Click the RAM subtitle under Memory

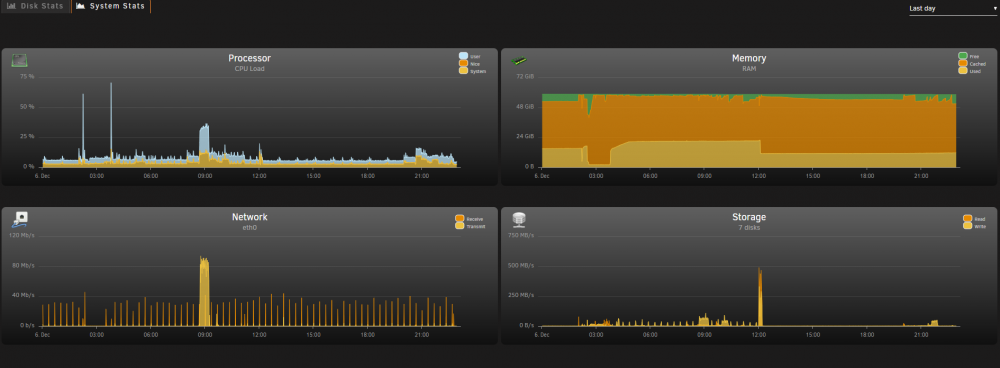(749, 68)
